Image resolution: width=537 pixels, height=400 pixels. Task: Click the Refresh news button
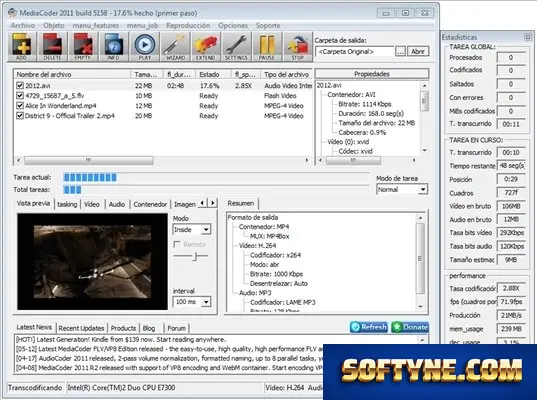(369, 327)
